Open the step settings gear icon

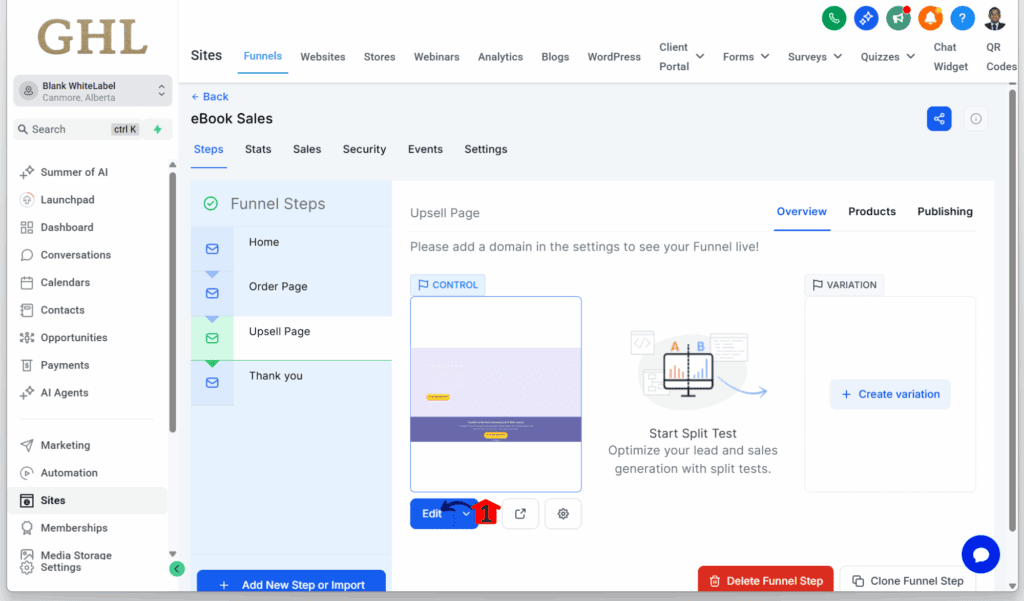coord(563,514)
